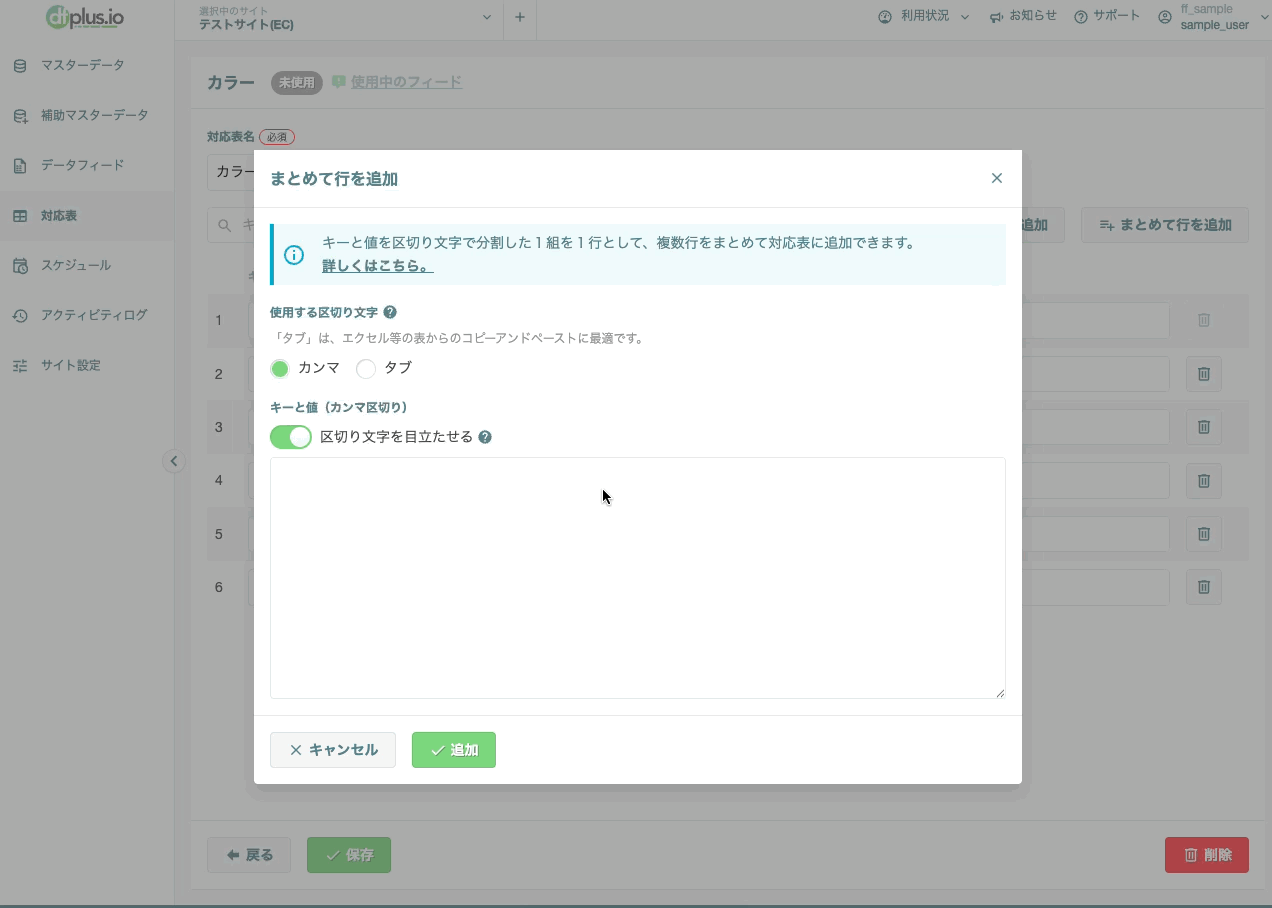Click the キャンセル button
This screenshot has width=1272, height=908.
coord(333,750)
